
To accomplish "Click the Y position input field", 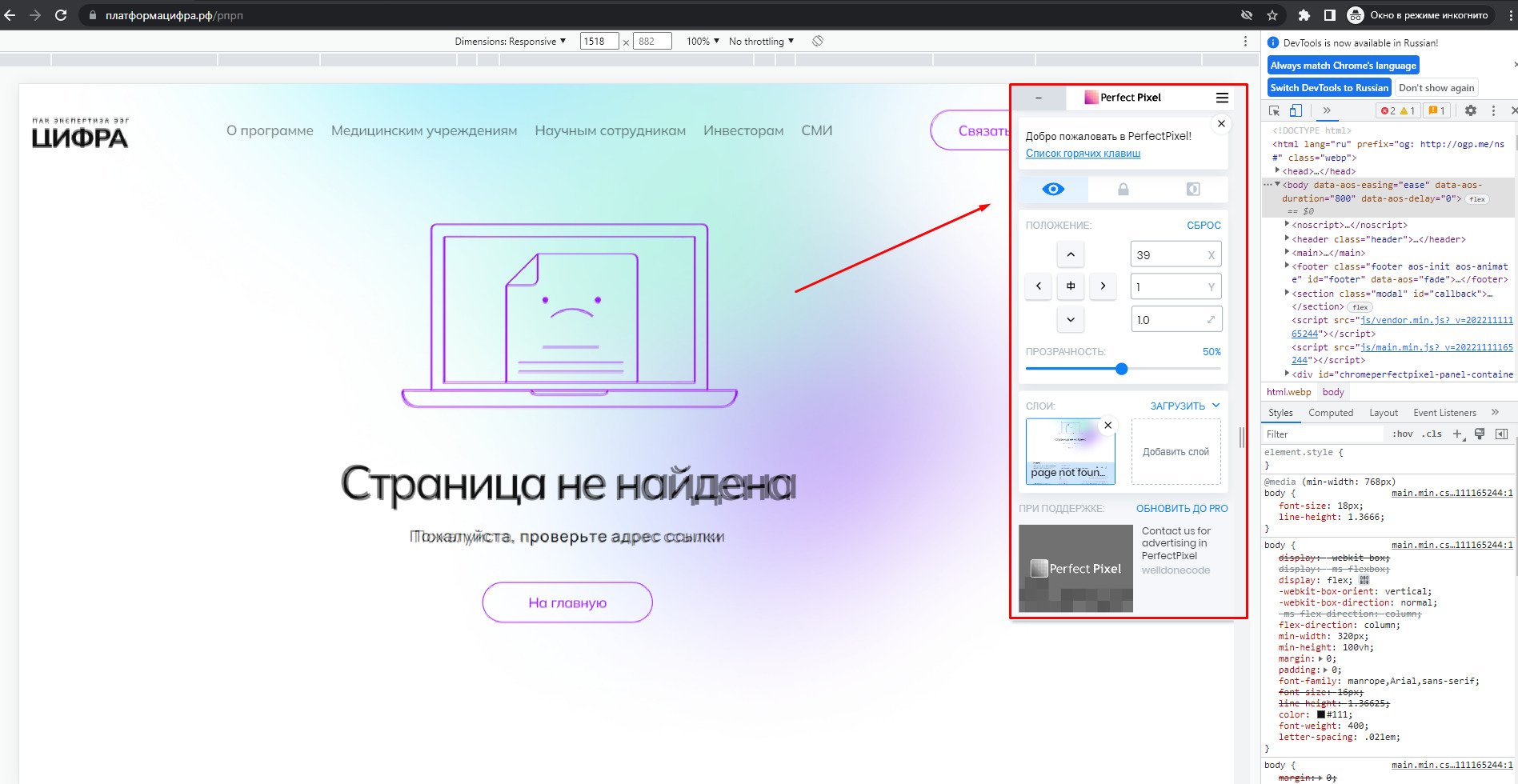I will [x=1176, y=286].
